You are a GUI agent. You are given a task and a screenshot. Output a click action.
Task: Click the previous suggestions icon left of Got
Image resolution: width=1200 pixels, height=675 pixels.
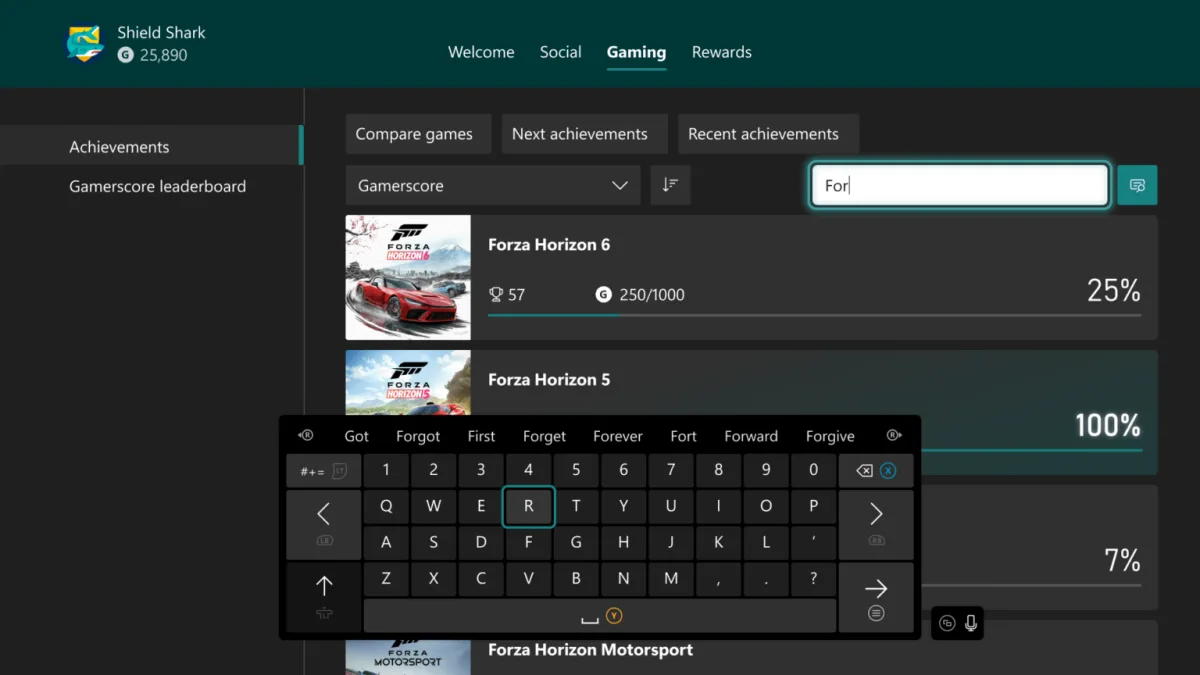coord(306,436)
